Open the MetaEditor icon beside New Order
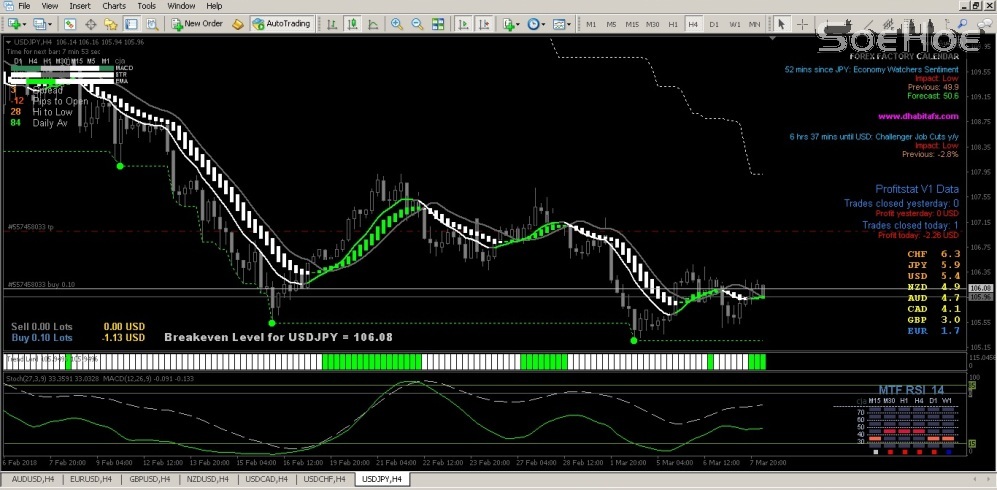This screenshot has height=490, width=997. coord(237,23)
